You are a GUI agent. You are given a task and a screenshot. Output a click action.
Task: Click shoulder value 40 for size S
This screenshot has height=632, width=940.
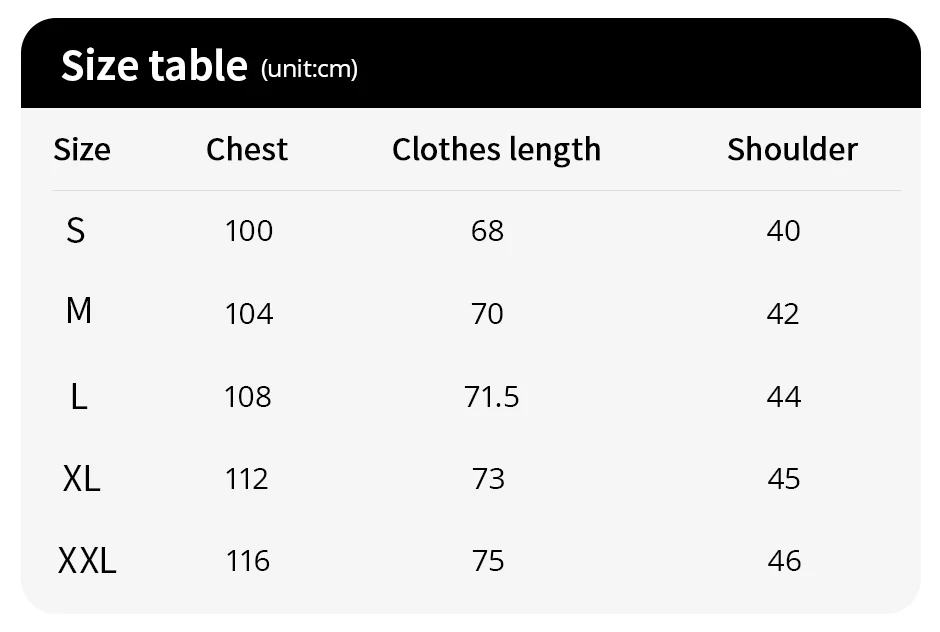pyautogui.click(x=784, y=231)
